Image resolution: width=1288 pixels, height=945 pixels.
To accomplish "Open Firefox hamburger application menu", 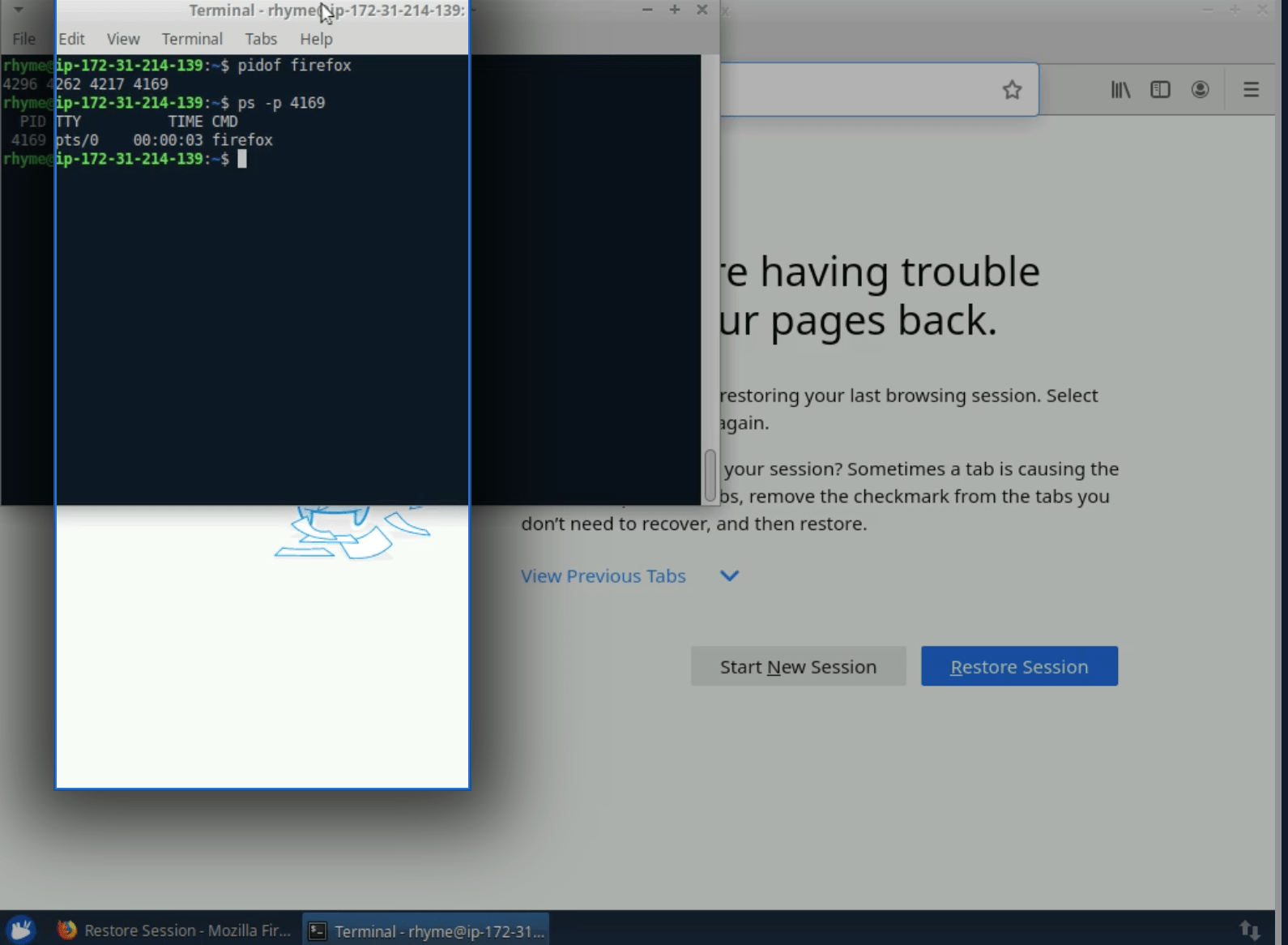I will point(1251,90).
